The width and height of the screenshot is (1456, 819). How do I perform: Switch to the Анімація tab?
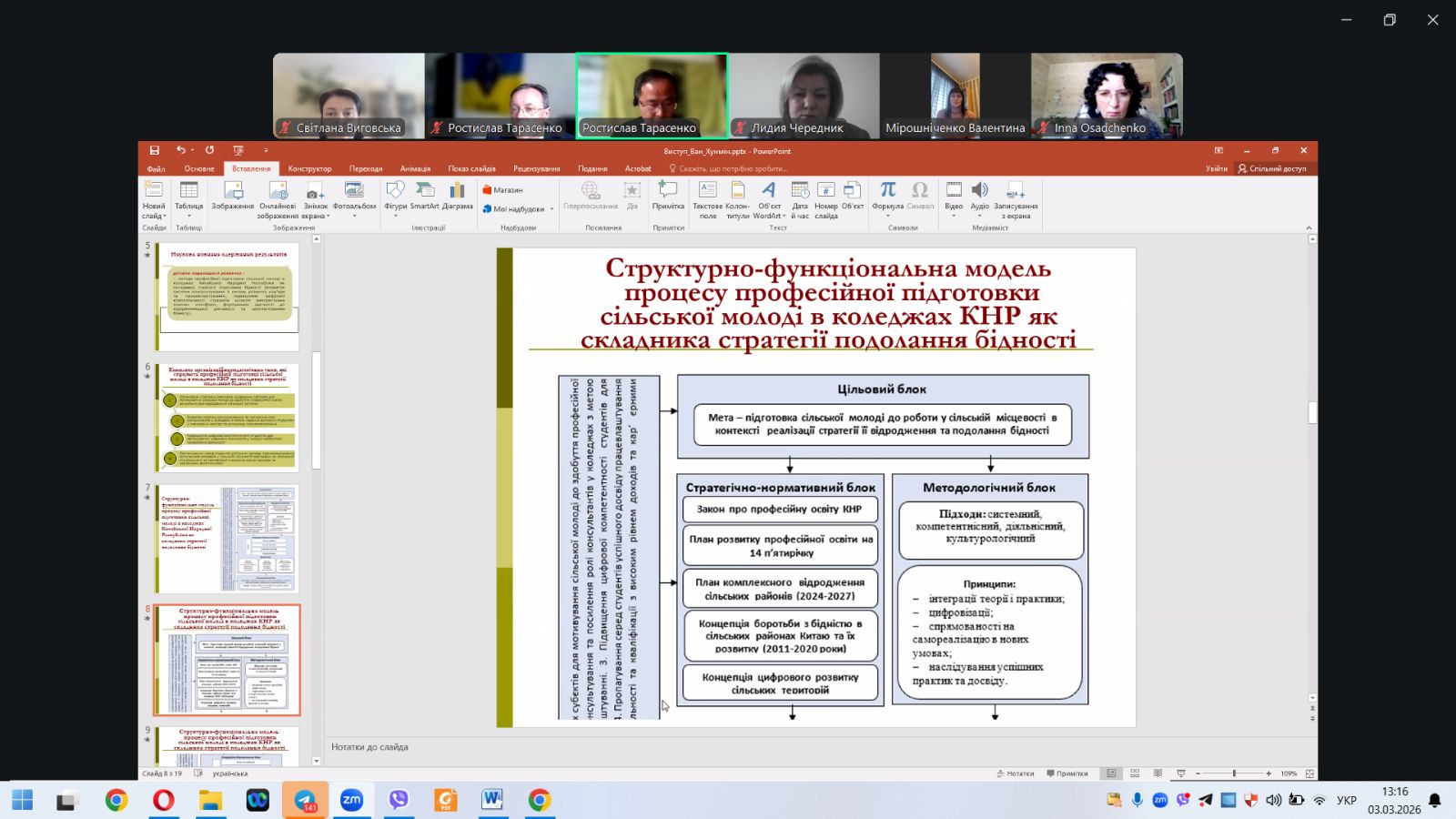tap(415, 168)
